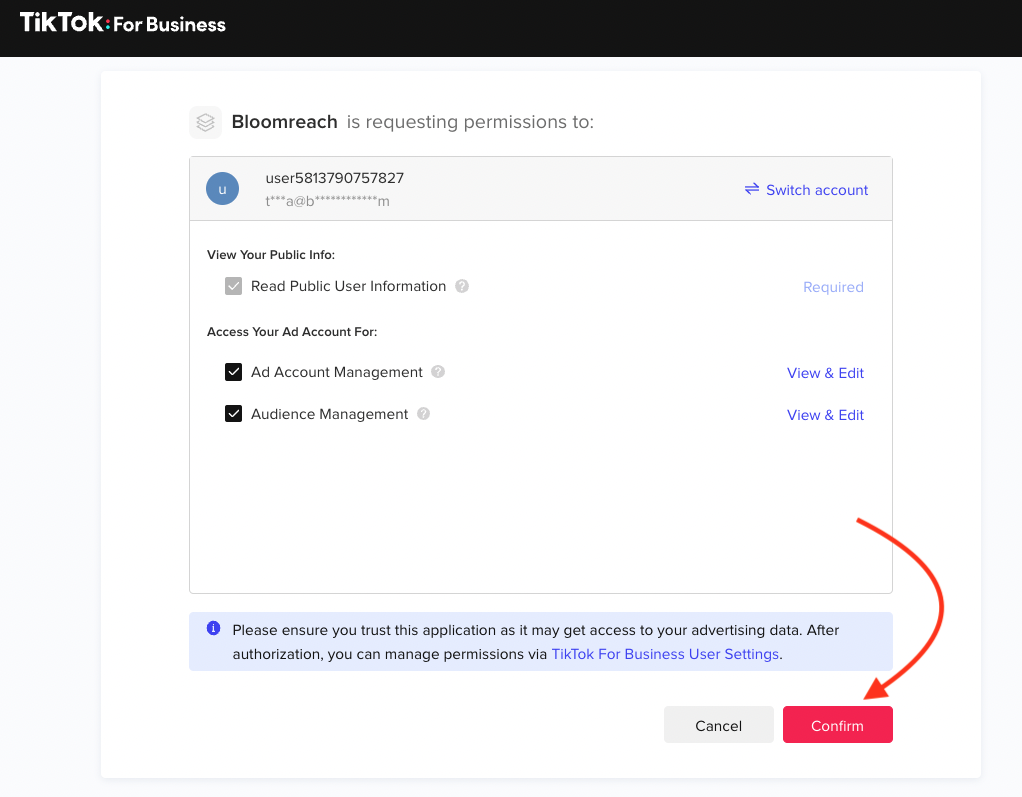The image size is (1022, 797).
Task: Click the blue info icon in notice
Action: tap(213, 628)
